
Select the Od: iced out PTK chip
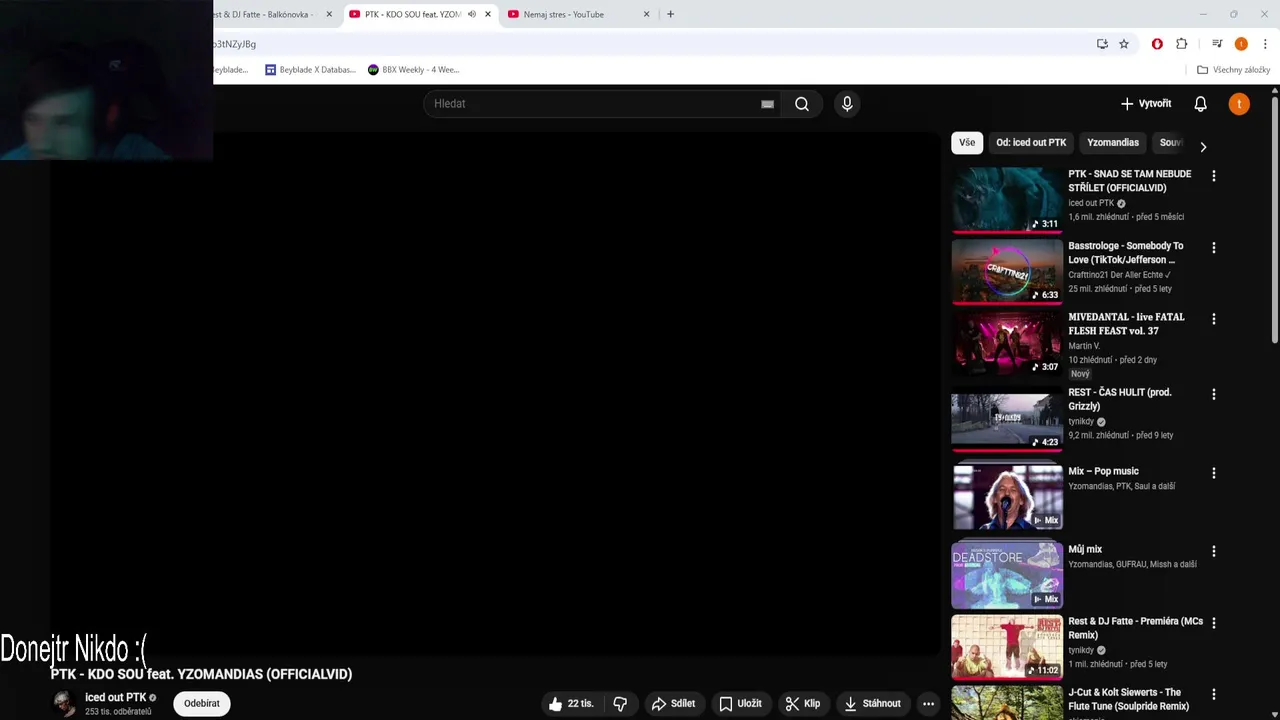(x=1031, y=143)
